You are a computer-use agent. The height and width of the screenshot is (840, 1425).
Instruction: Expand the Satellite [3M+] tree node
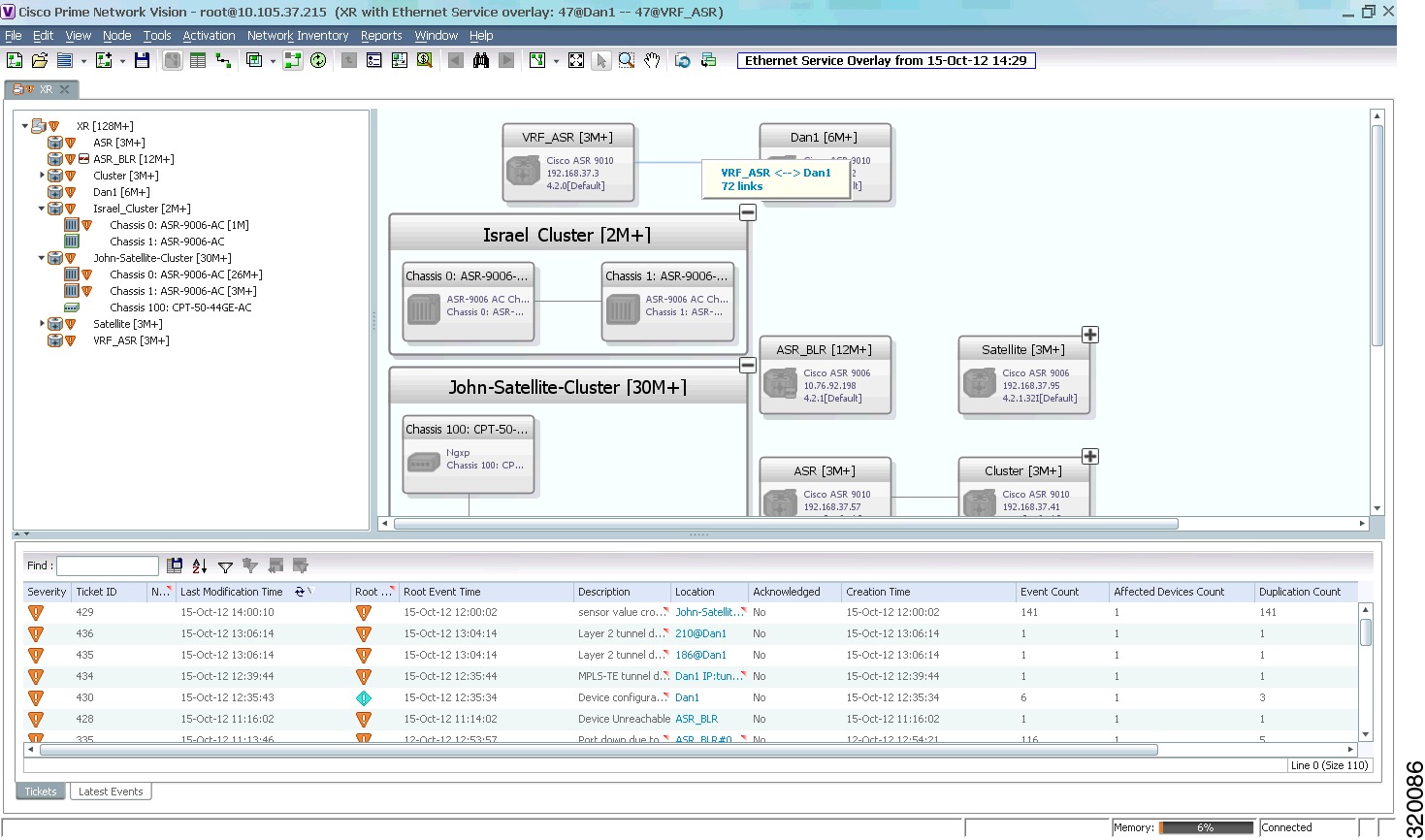click(x=42, y=324)
